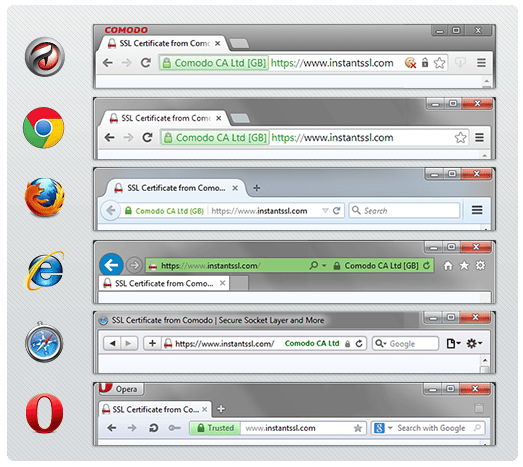Click Safari's add bookmark plus button
523x467 pixels.
pos(152,343)
